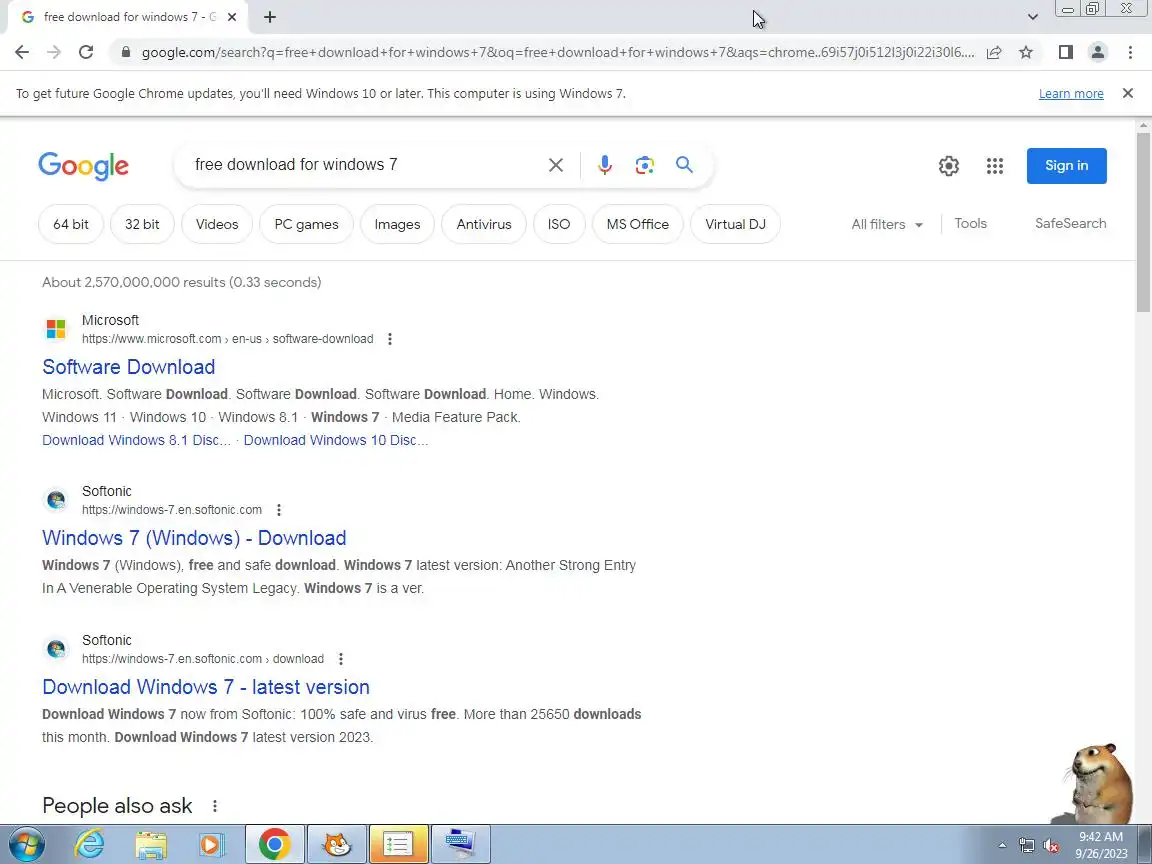1152x864 pixels.
Task: Open 'Windows 7 (Windows) - Download' result
Action: point(194,538)
